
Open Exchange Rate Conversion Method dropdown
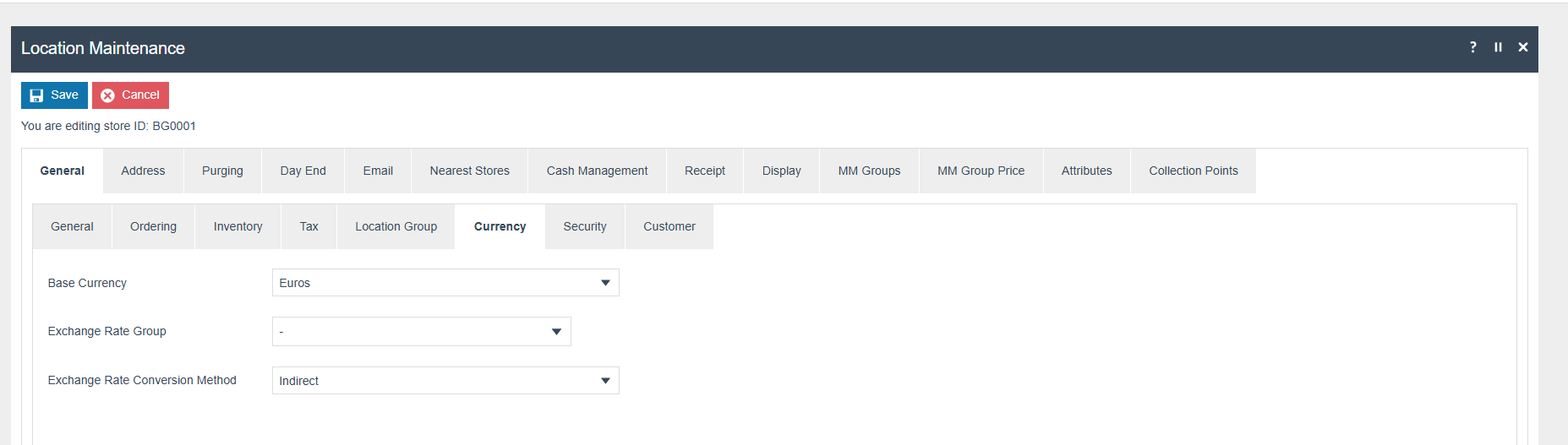point(445,381)
